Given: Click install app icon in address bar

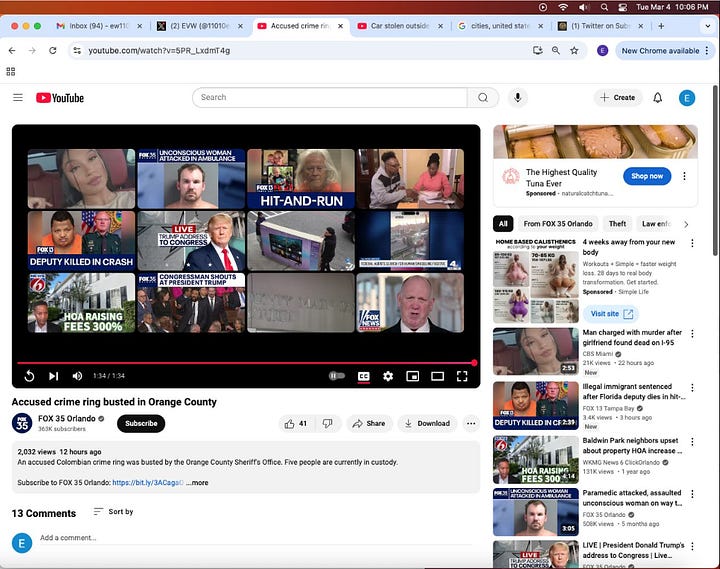Looking at the screenshot, I should (537, 51).
